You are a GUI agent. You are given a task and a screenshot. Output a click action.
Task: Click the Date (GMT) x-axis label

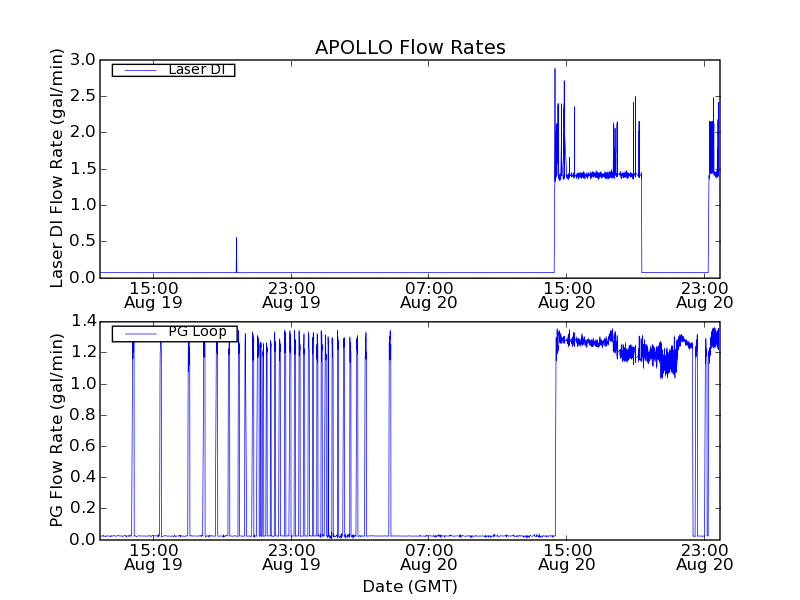[410, 586]
